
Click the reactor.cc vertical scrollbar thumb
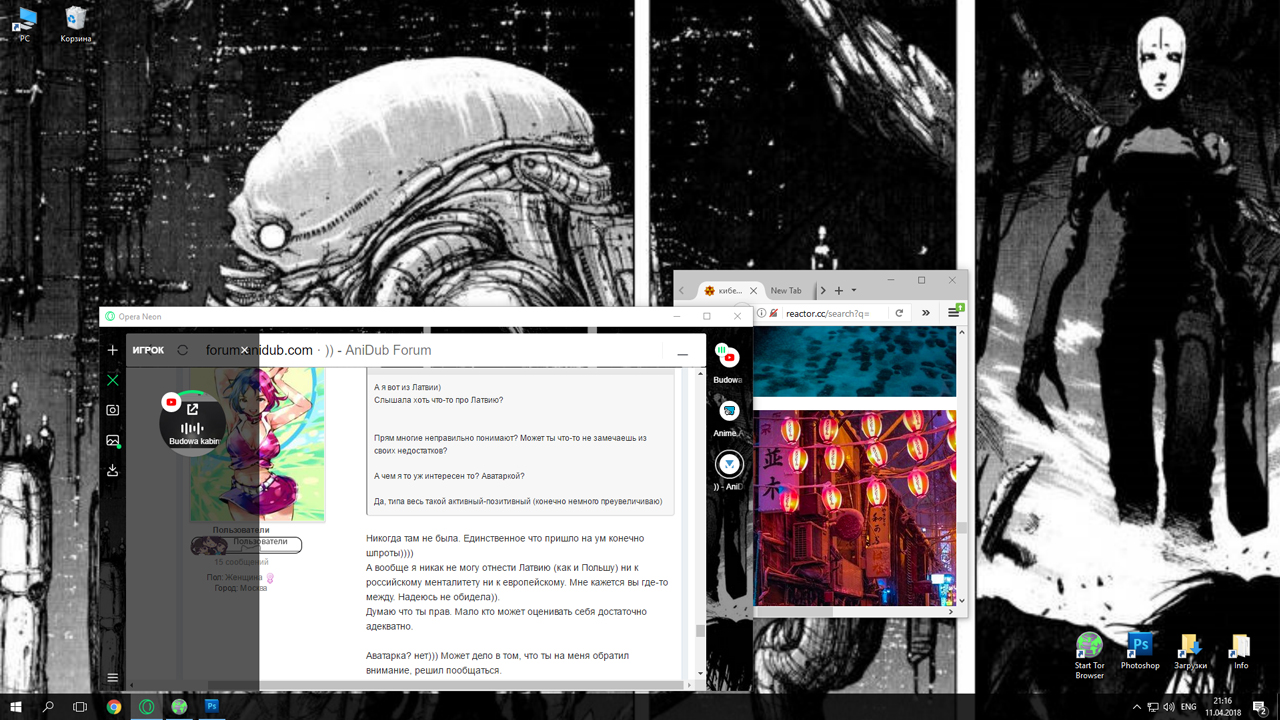coord(962,529)
